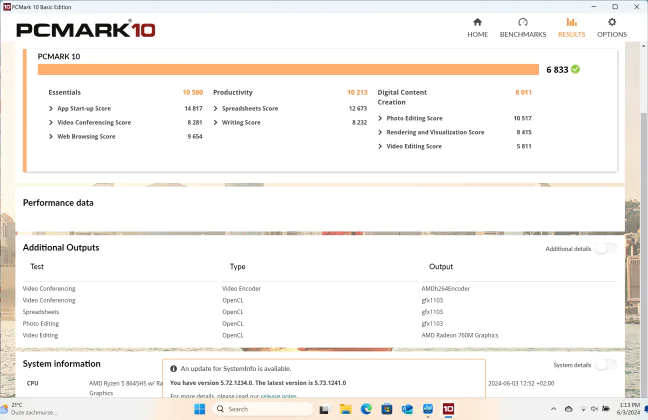648x420 pixels.
Task: Open the weather widget showing 21°C
Action: pos(29,409)
